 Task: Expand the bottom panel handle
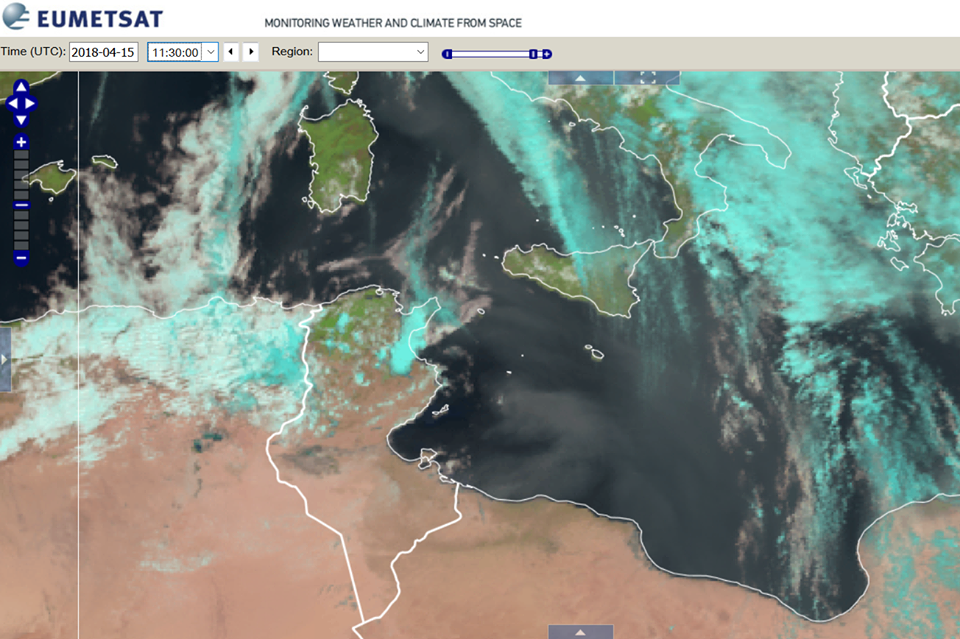click(x=581, y=632)
